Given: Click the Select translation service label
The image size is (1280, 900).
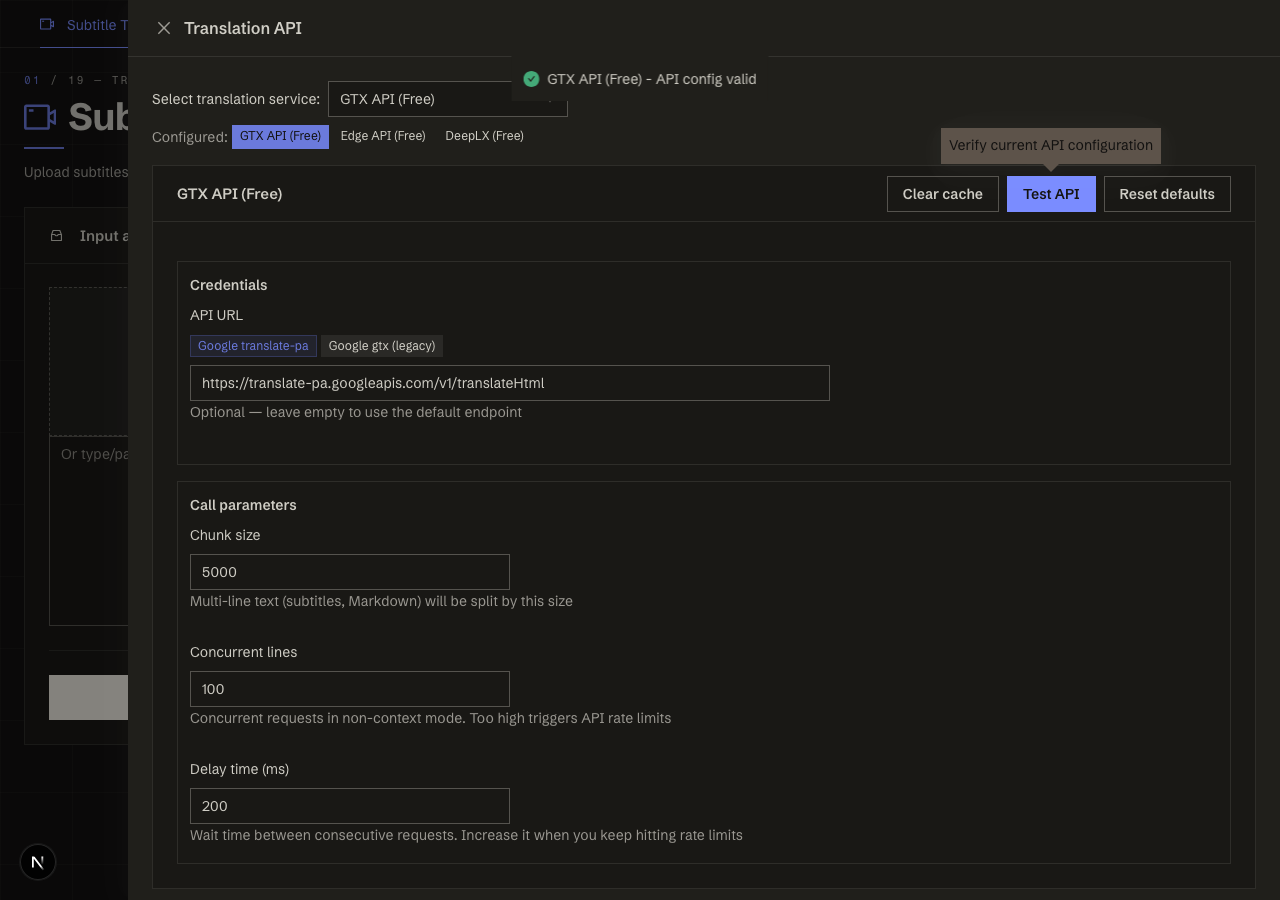Looking at the screenshot, I should 236,99.
